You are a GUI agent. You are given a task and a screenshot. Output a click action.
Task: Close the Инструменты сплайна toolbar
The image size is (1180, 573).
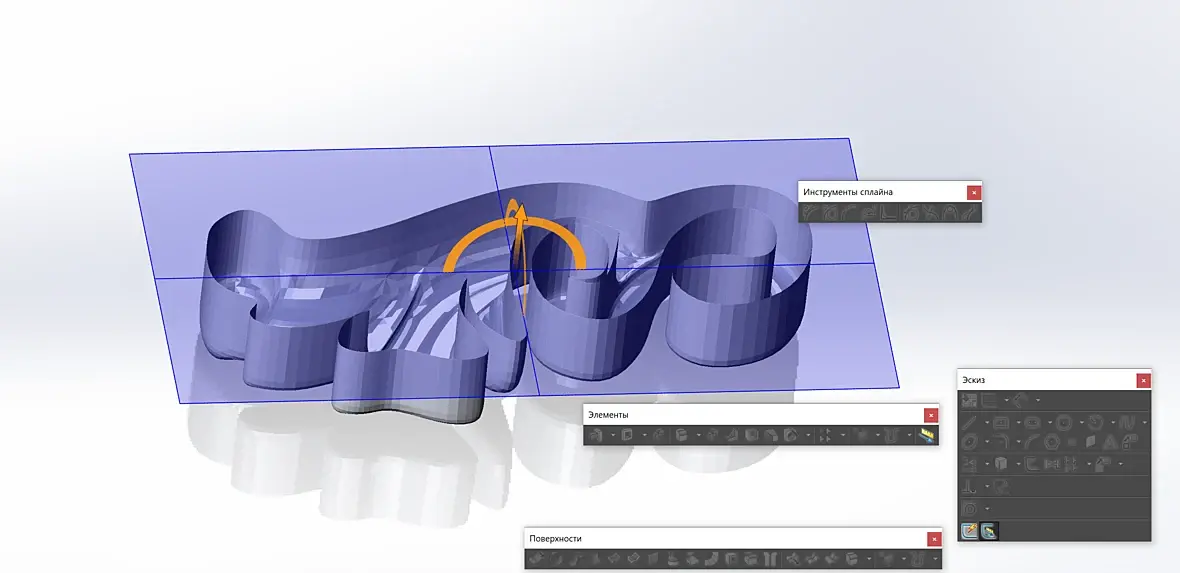pyautogui.click(x=974, y=193)
